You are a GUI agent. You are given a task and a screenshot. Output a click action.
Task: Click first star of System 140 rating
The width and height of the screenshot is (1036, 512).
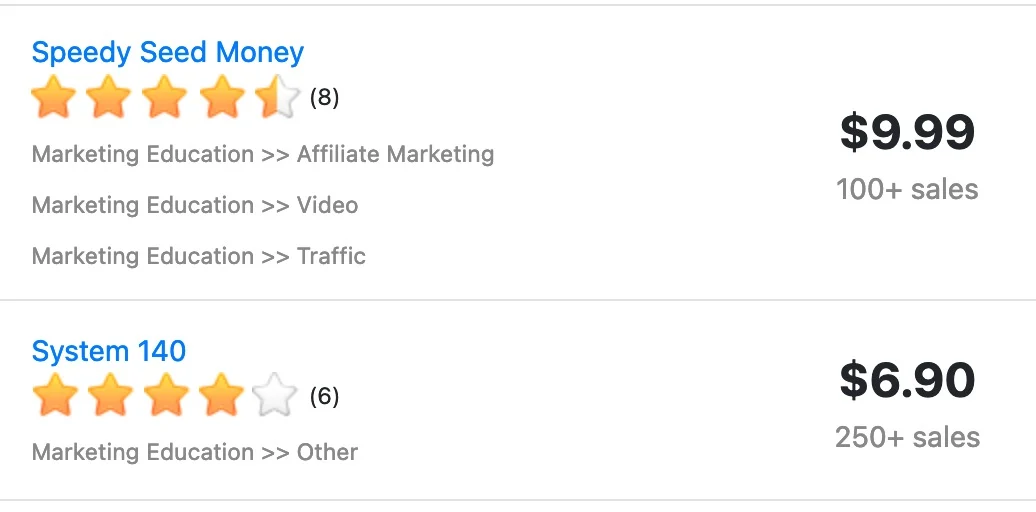53,397
